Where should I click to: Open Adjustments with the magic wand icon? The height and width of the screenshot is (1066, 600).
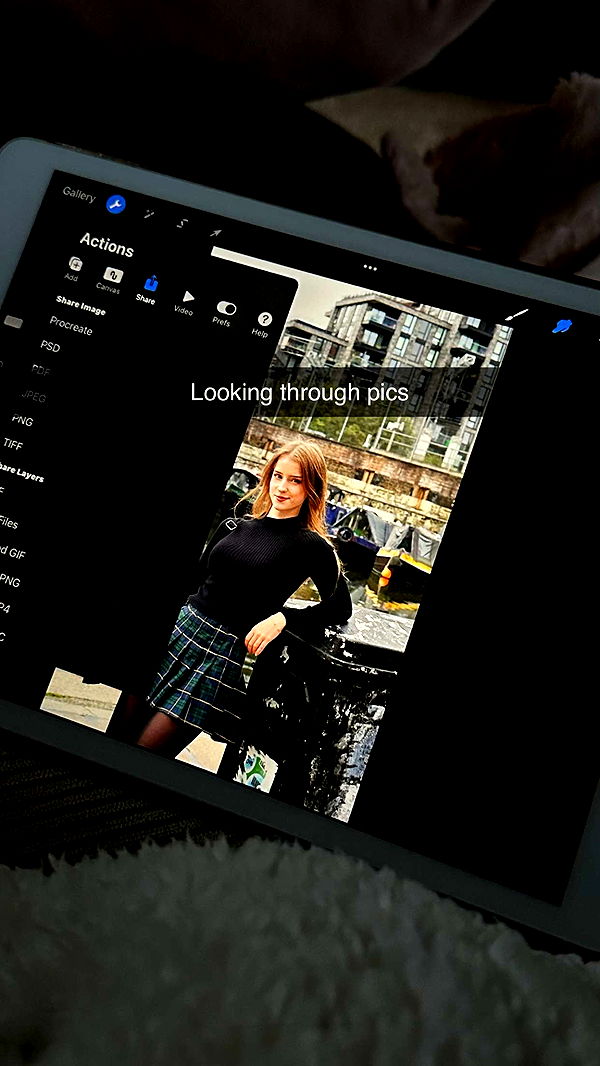click(x=150, y=213)
